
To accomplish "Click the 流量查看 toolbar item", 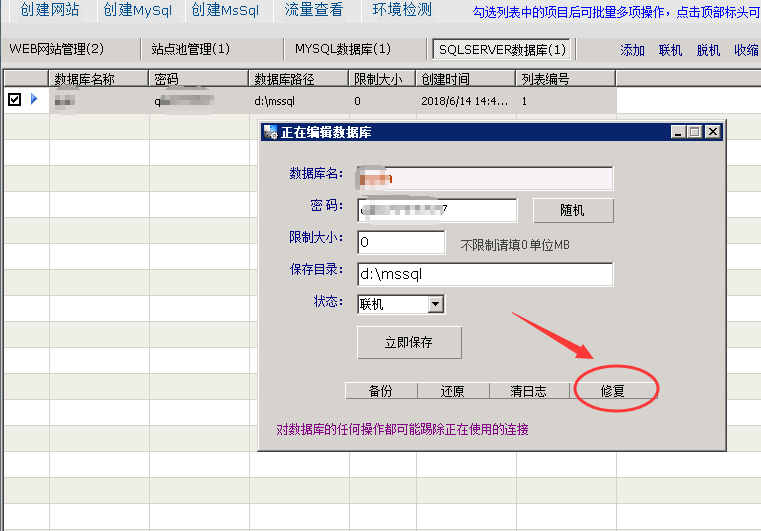I will (x=314, y=10).
